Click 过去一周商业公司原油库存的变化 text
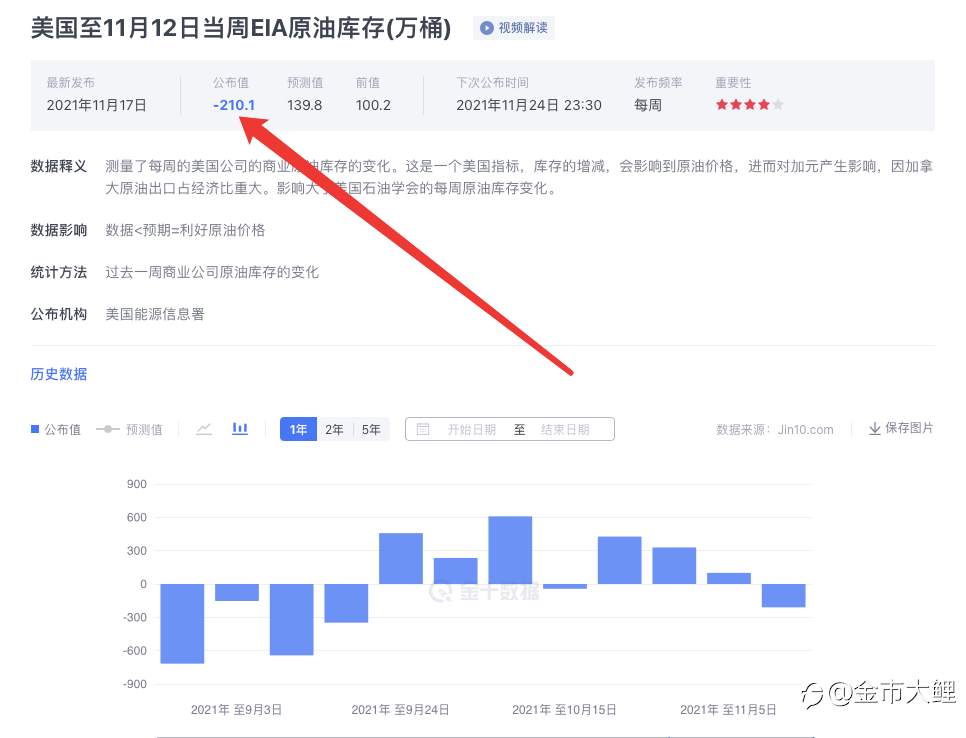This screenshot has height=738, width=966. click(212, 272)
